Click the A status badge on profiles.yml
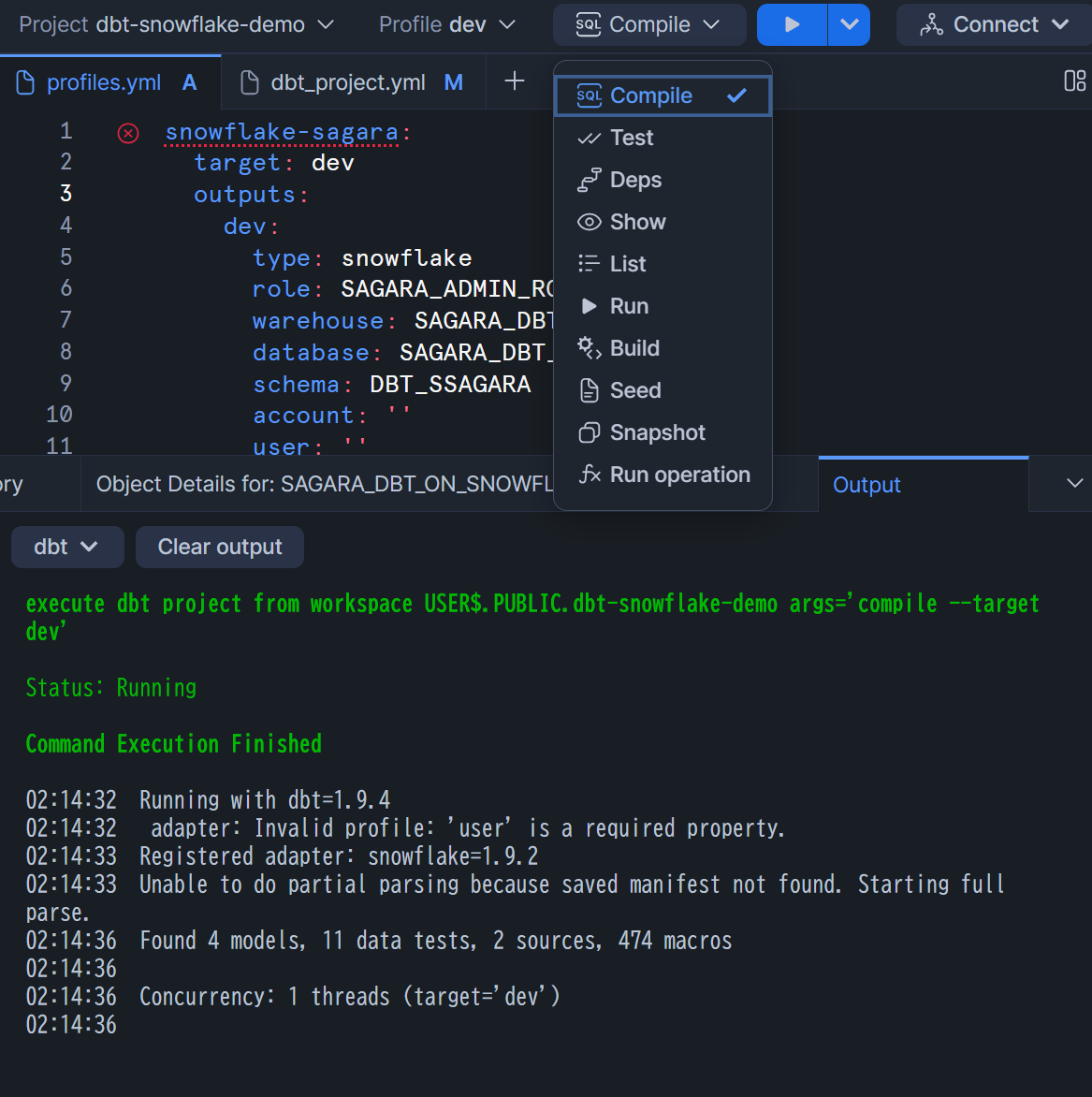1092x1097 pixels. point(189,82)
